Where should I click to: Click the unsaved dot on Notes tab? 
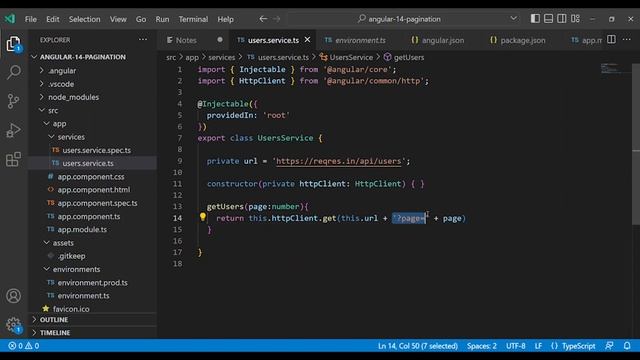point(220,40)
